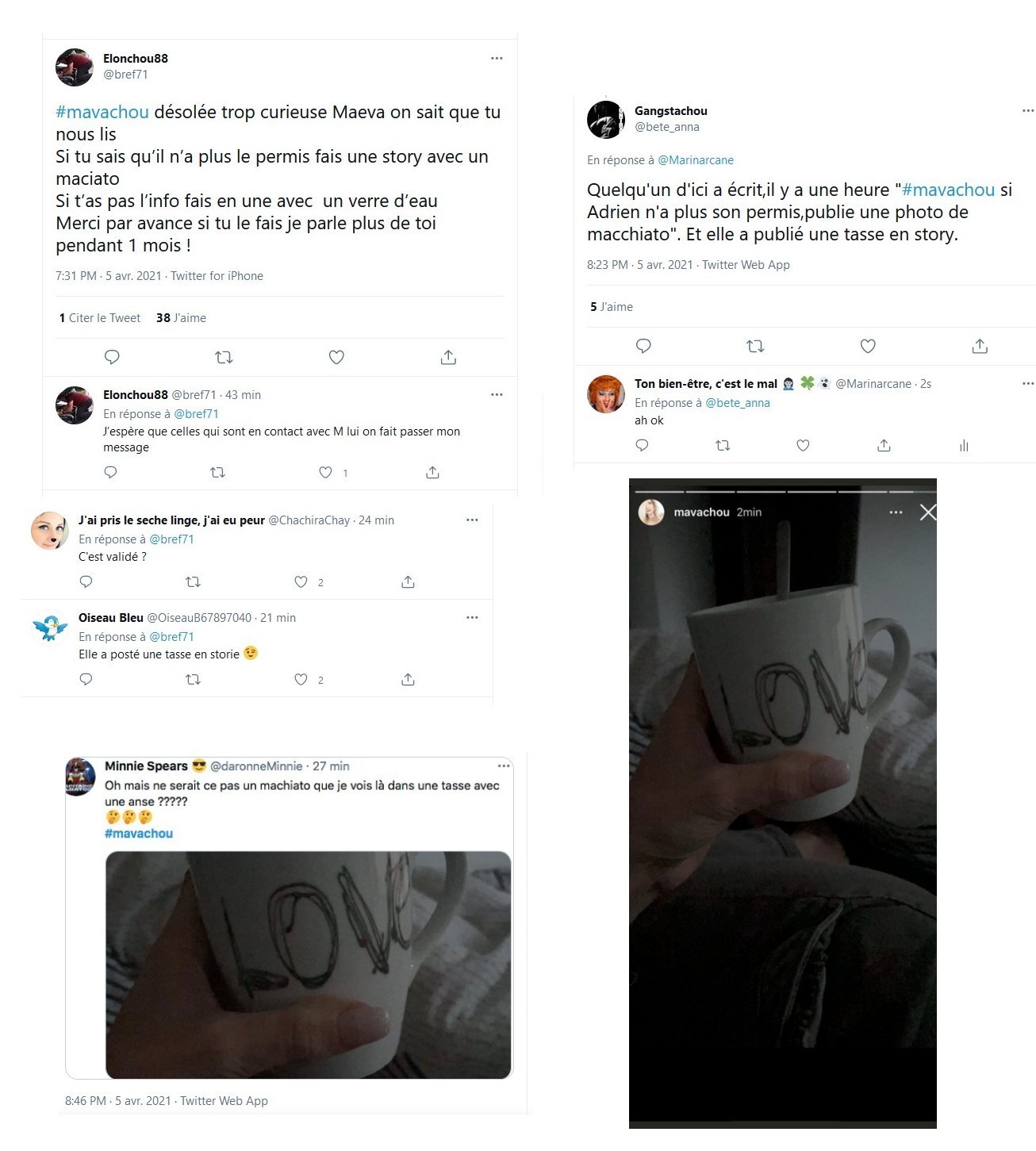Open more options on Elonchou88's main tweet
This screenshot has width=1036, height=1151.
coord(497,58)
